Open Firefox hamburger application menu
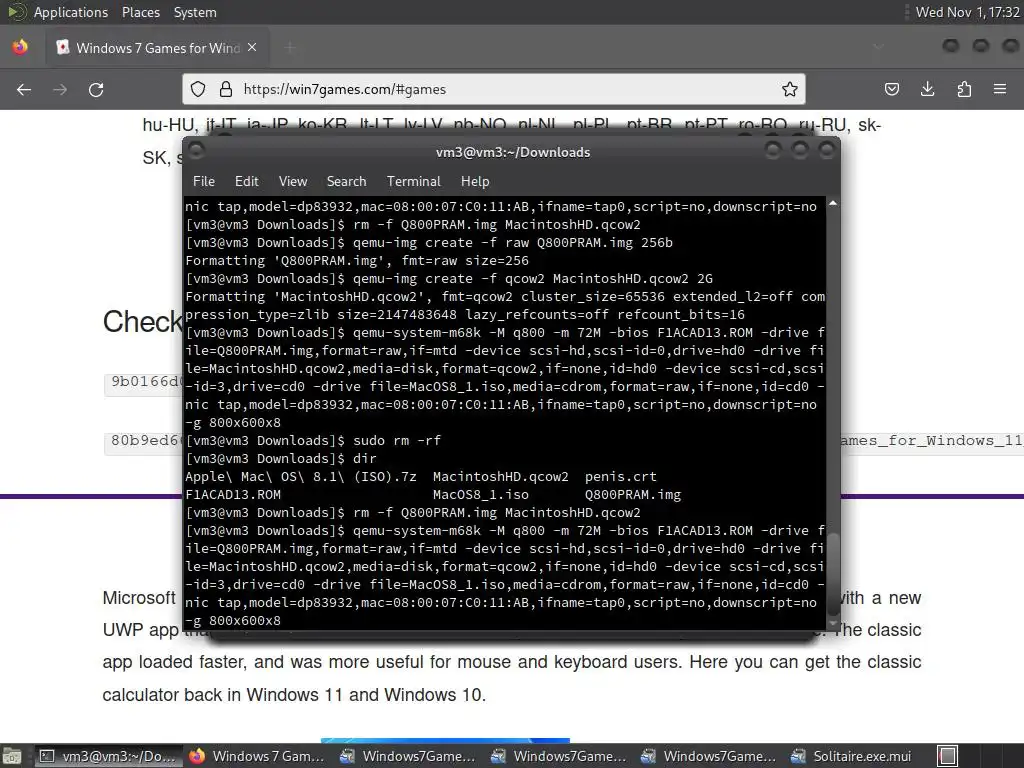This screenshot has height=768, width=1024. click(1000, 89)
